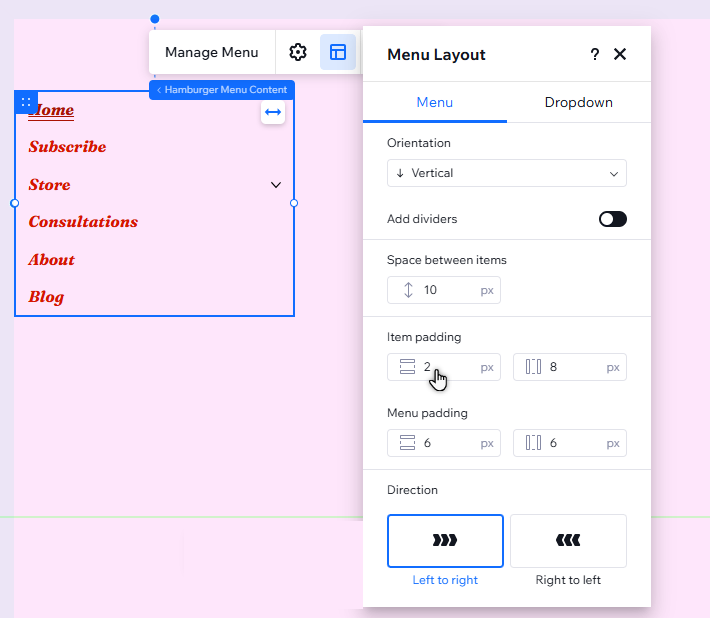Click Space between items field
This screenshot has height=618, width=710.
click(x=444, y=290)
